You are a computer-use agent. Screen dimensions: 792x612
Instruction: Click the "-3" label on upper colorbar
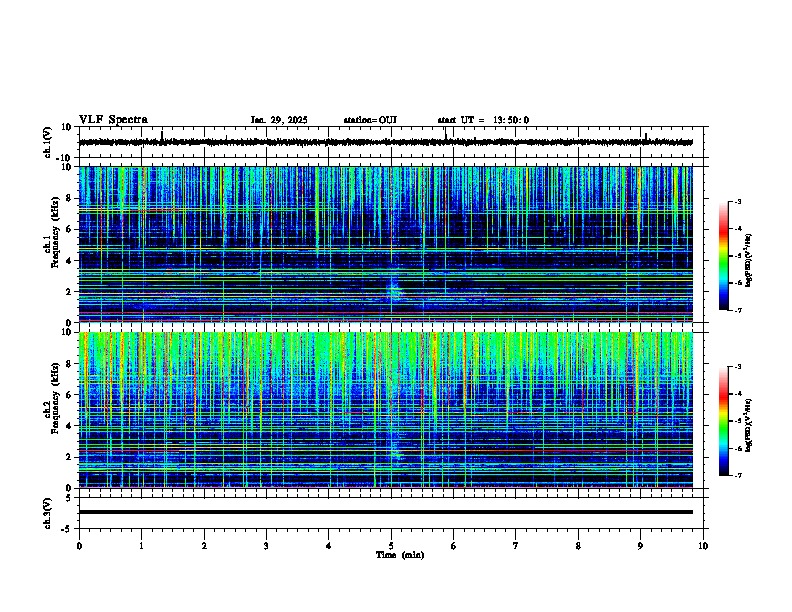coord(738,202)
